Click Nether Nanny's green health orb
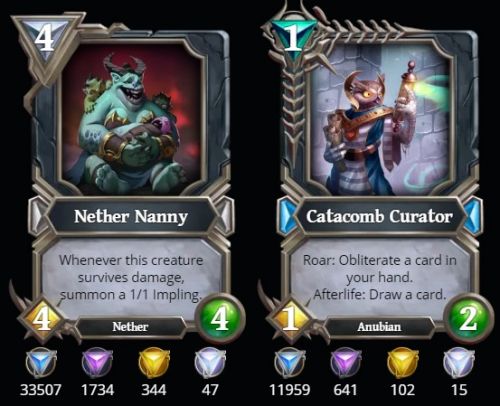 (220, 319)
